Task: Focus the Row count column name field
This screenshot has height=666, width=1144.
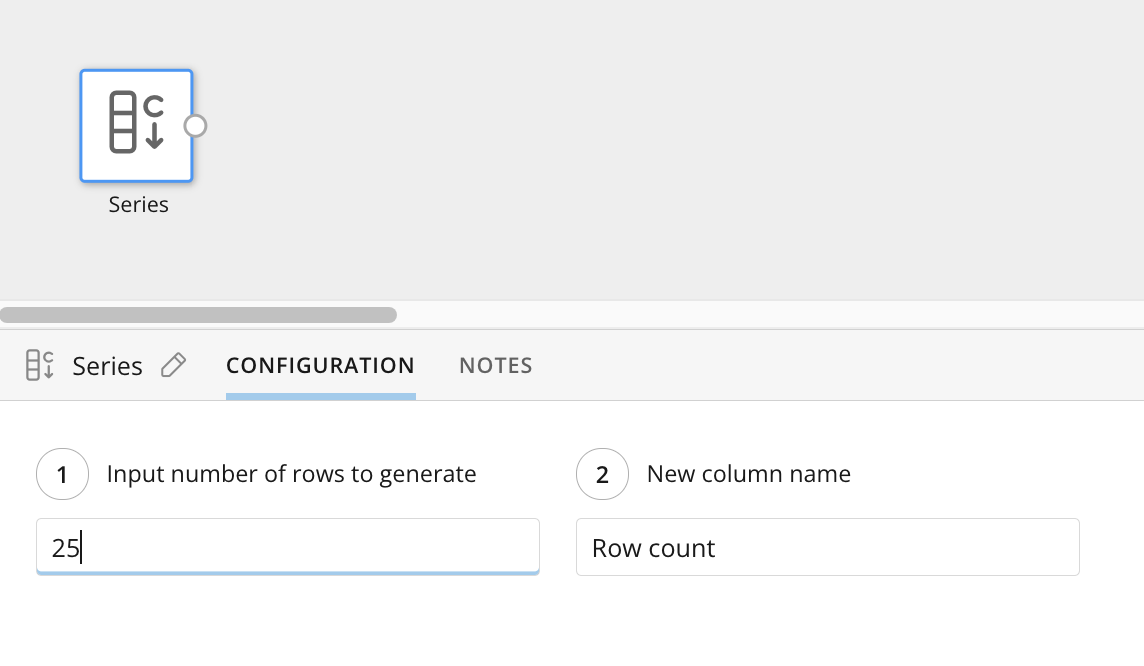Action: pos(828,547)
